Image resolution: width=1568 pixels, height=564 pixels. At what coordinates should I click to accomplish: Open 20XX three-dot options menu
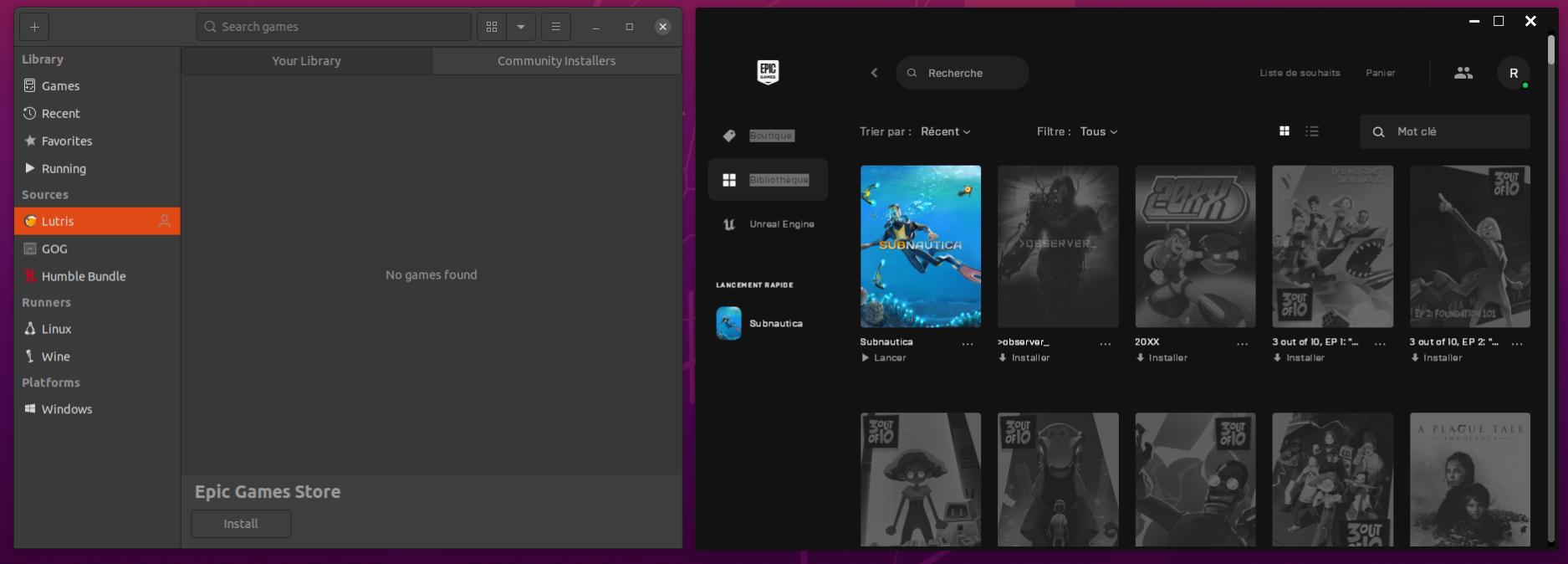tap(1243, 344)
